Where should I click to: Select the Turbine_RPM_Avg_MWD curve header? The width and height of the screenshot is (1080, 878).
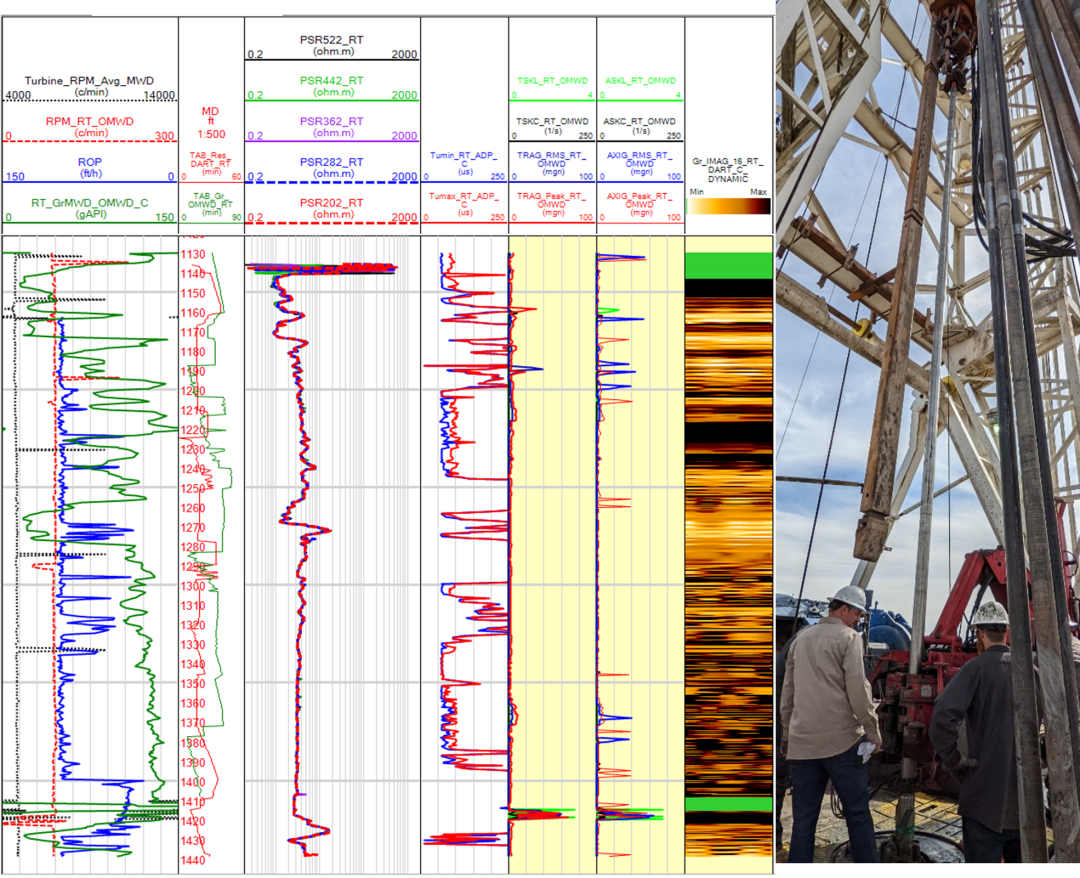(x=89, y=81)
